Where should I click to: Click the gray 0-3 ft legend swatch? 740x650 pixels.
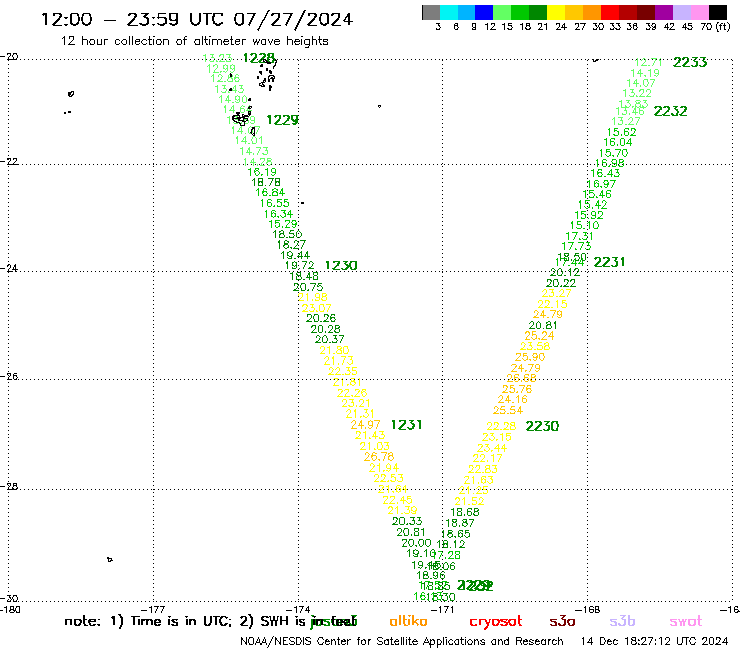point(431,12)
